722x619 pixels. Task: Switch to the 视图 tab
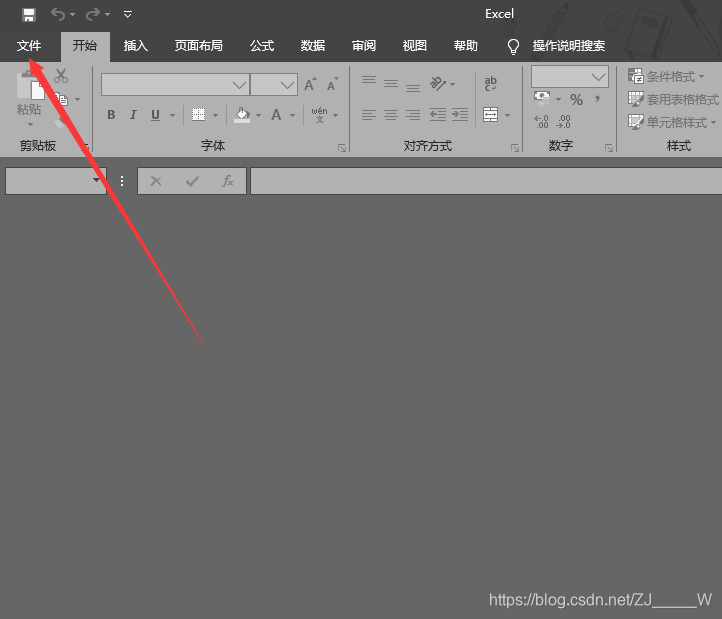tap(414, 46)
